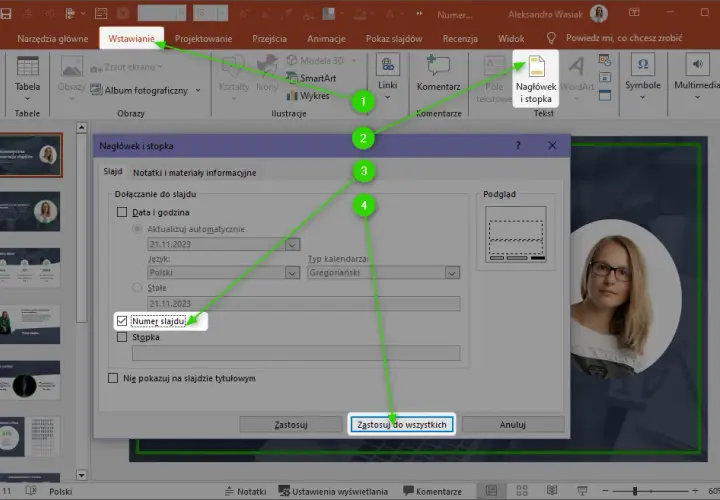Check Nie pokazuj na slajdzie tytułowym
This screenshot has width=720, height=500.
[x=113, y=378]
